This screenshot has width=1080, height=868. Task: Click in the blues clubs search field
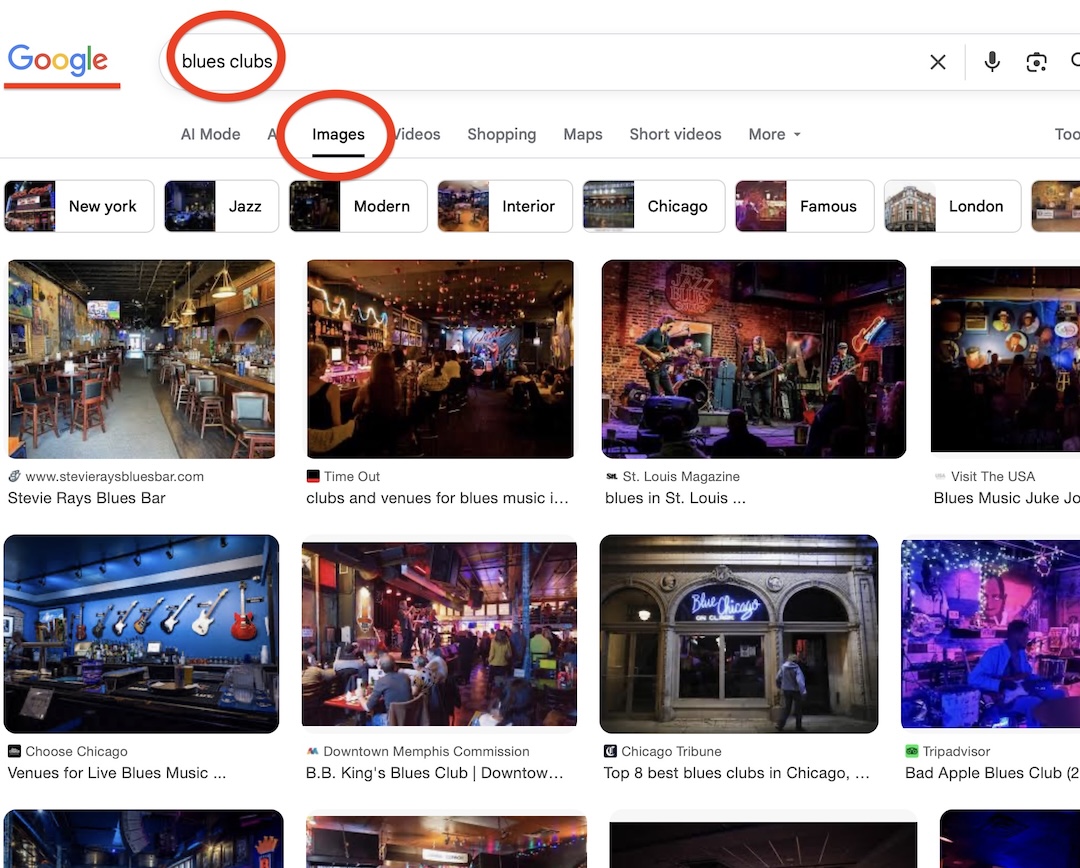click(550, 62)
